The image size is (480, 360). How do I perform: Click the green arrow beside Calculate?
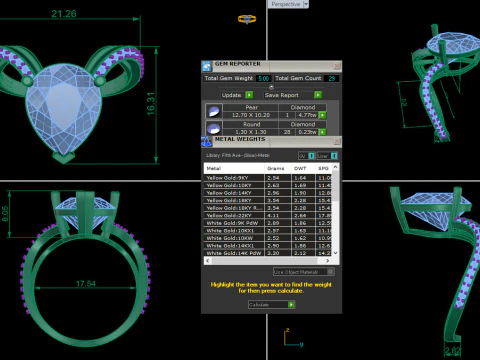coord(291,305)
